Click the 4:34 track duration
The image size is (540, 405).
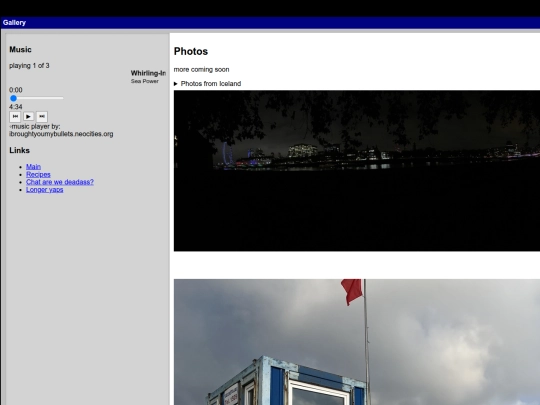coord(16,107)
